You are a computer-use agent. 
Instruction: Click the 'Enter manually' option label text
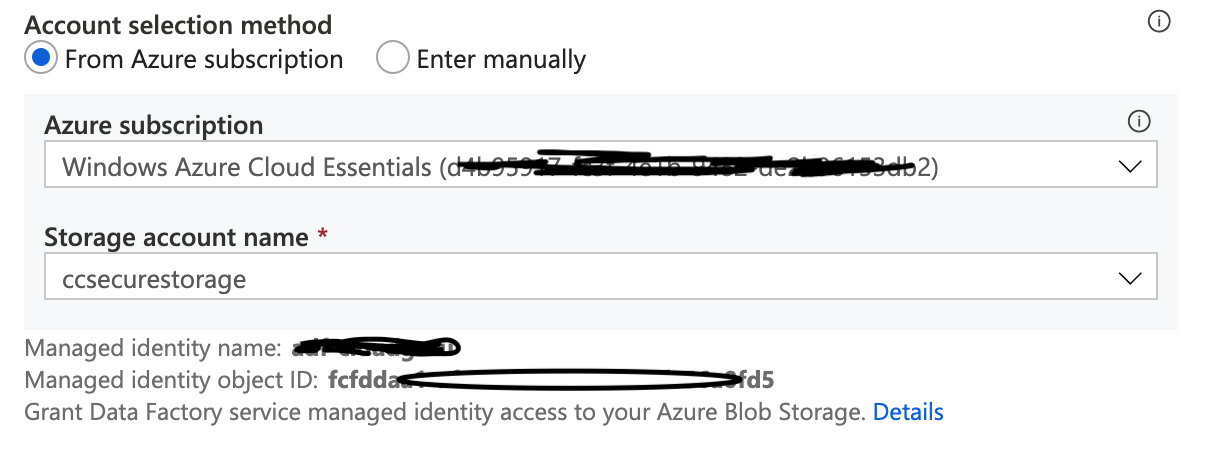(x=501, y=59)
